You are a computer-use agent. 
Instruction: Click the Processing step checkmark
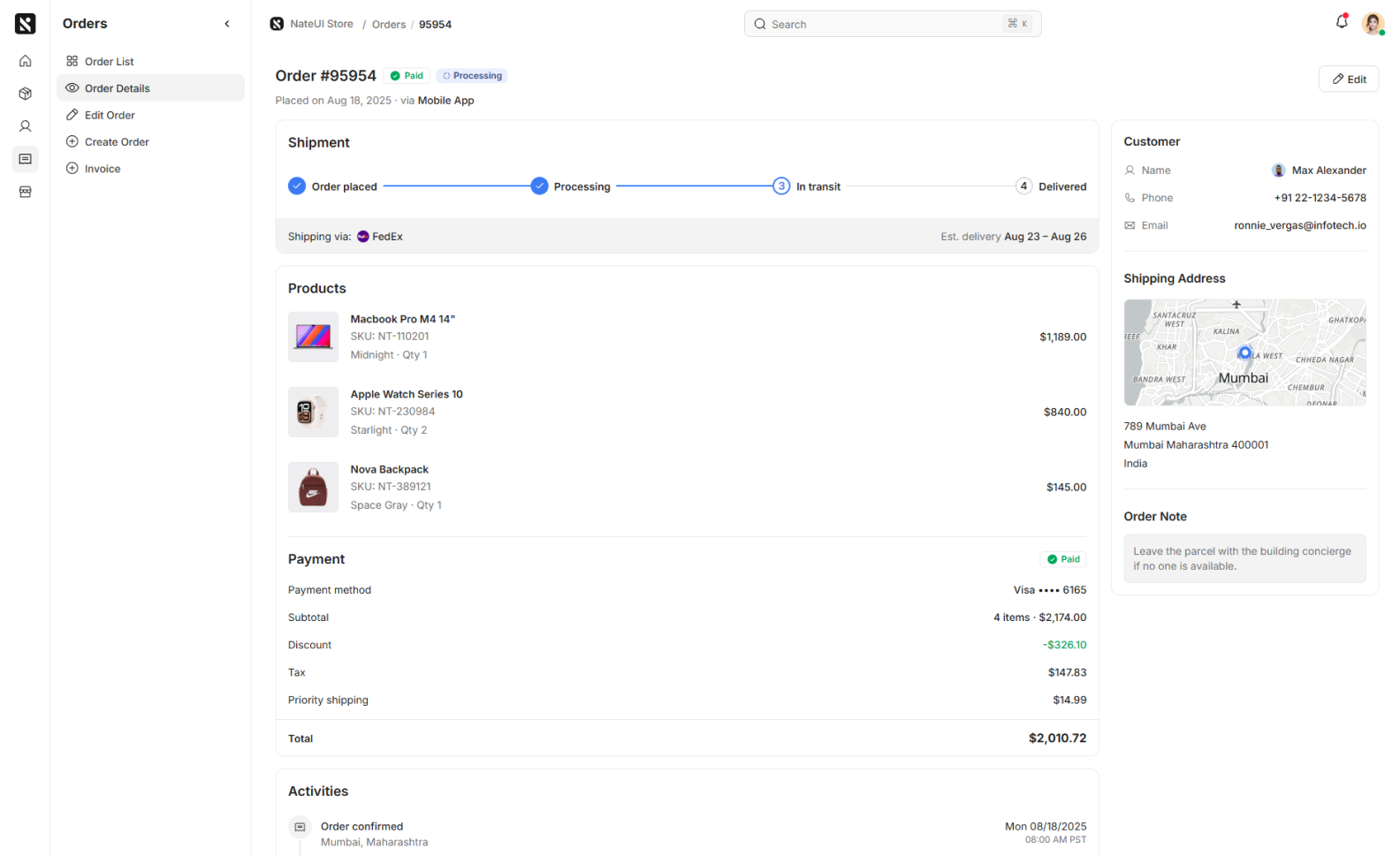click(539, 186)
